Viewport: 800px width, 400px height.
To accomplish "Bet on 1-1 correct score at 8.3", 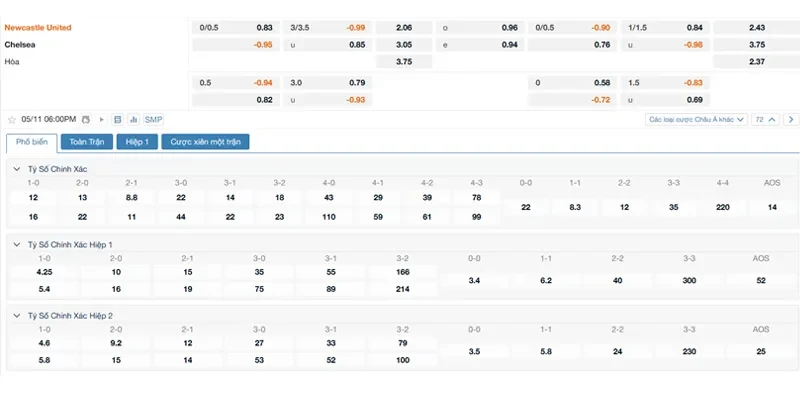I will [574, 207].
